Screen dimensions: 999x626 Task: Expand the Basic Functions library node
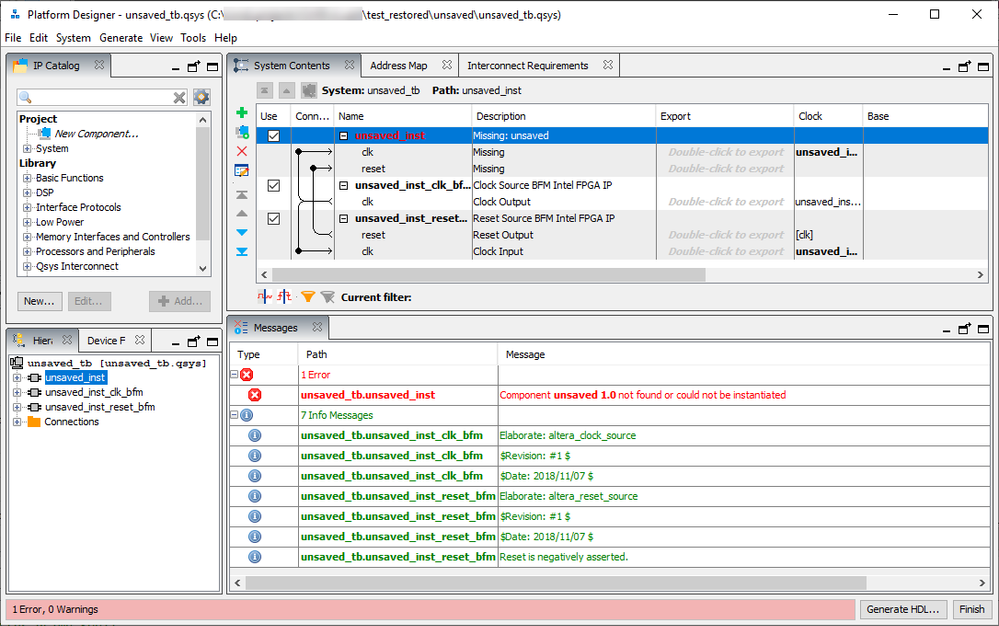[27, 178]
